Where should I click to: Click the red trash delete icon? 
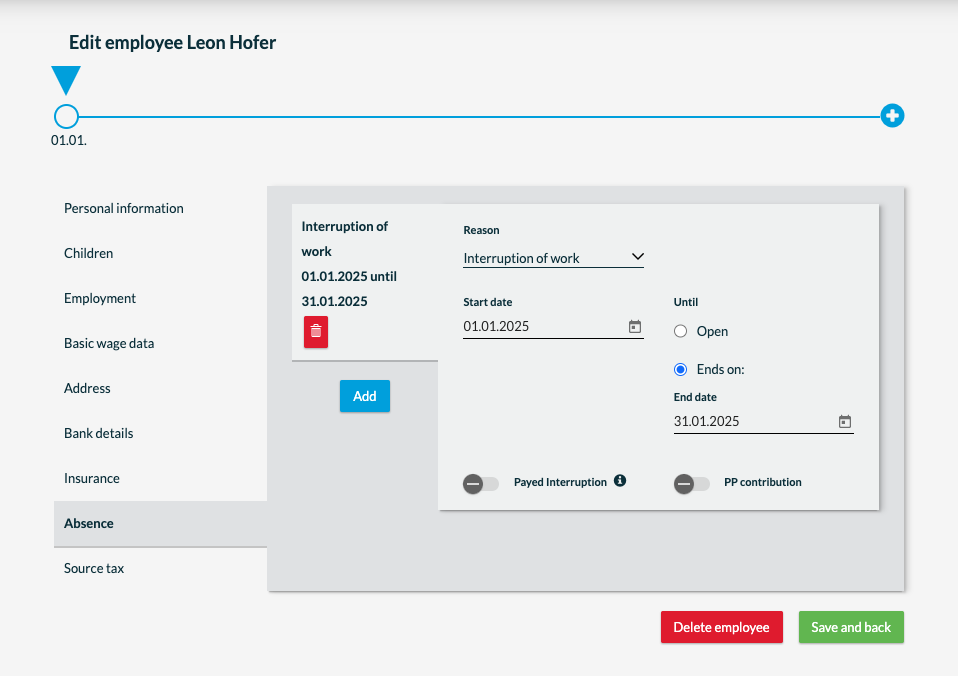[x=316, y=332]
